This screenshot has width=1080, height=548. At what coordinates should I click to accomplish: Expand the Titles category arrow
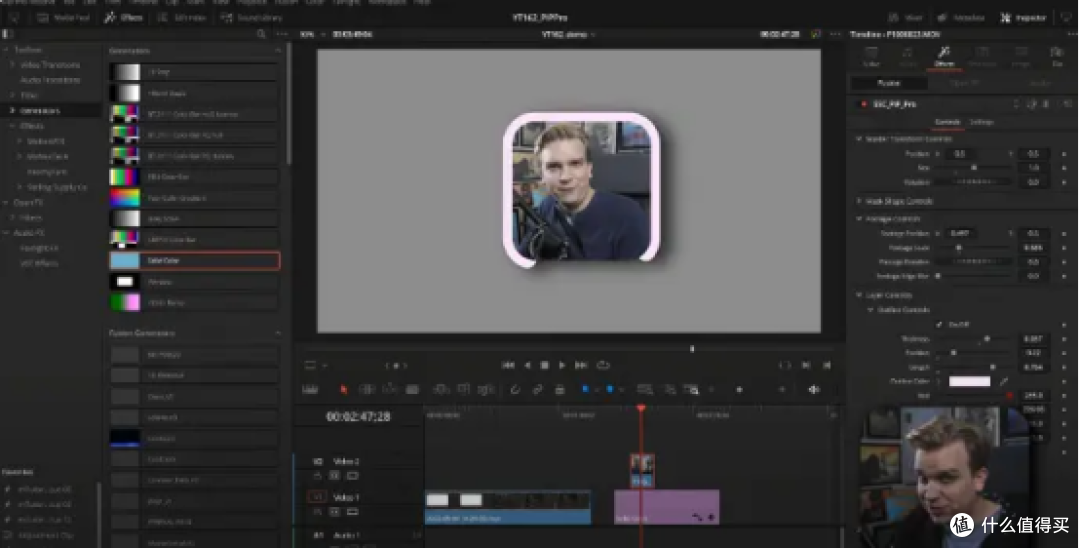pyautogui.click(x=12, y=95)
